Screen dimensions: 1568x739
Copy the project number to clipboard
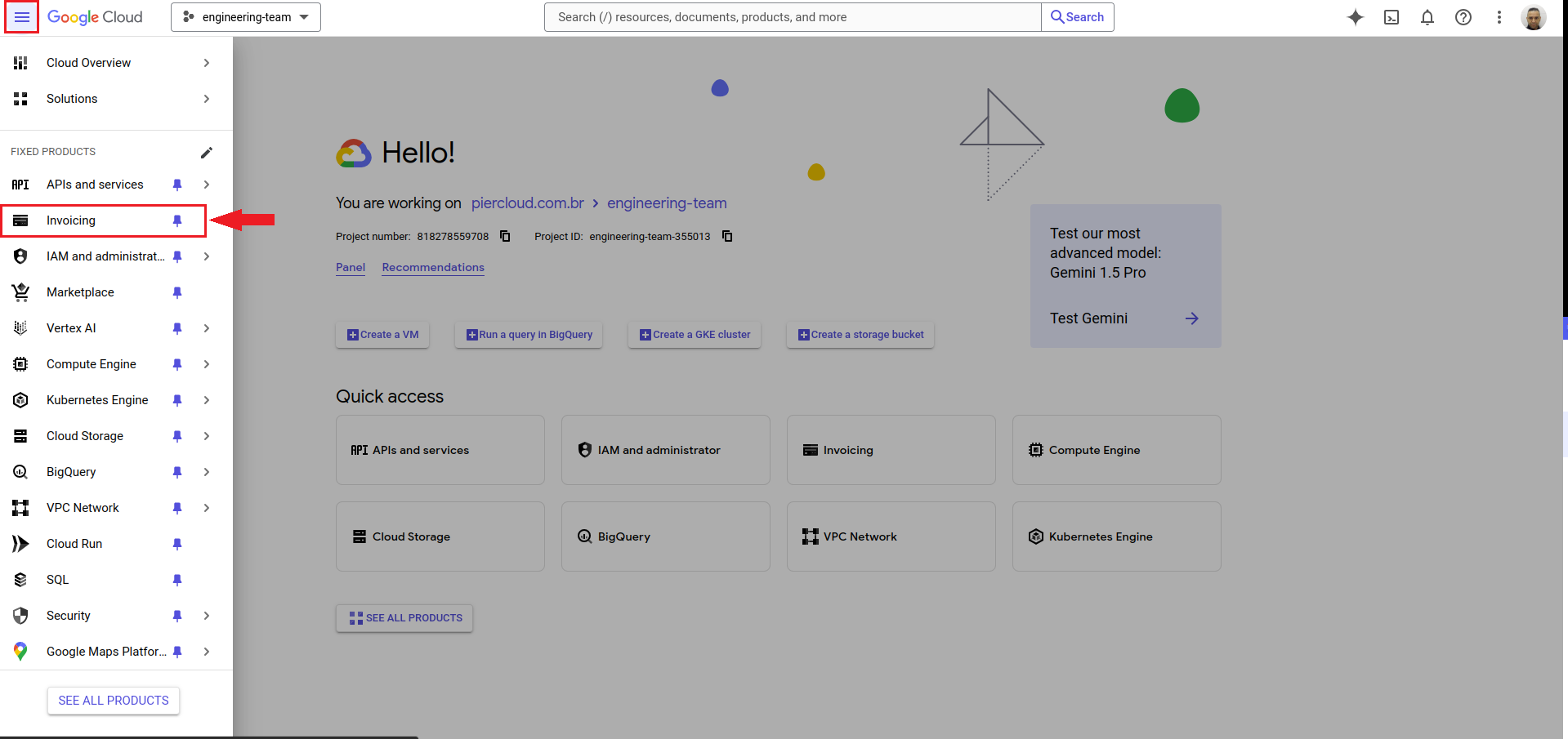[x=505, y=236]
